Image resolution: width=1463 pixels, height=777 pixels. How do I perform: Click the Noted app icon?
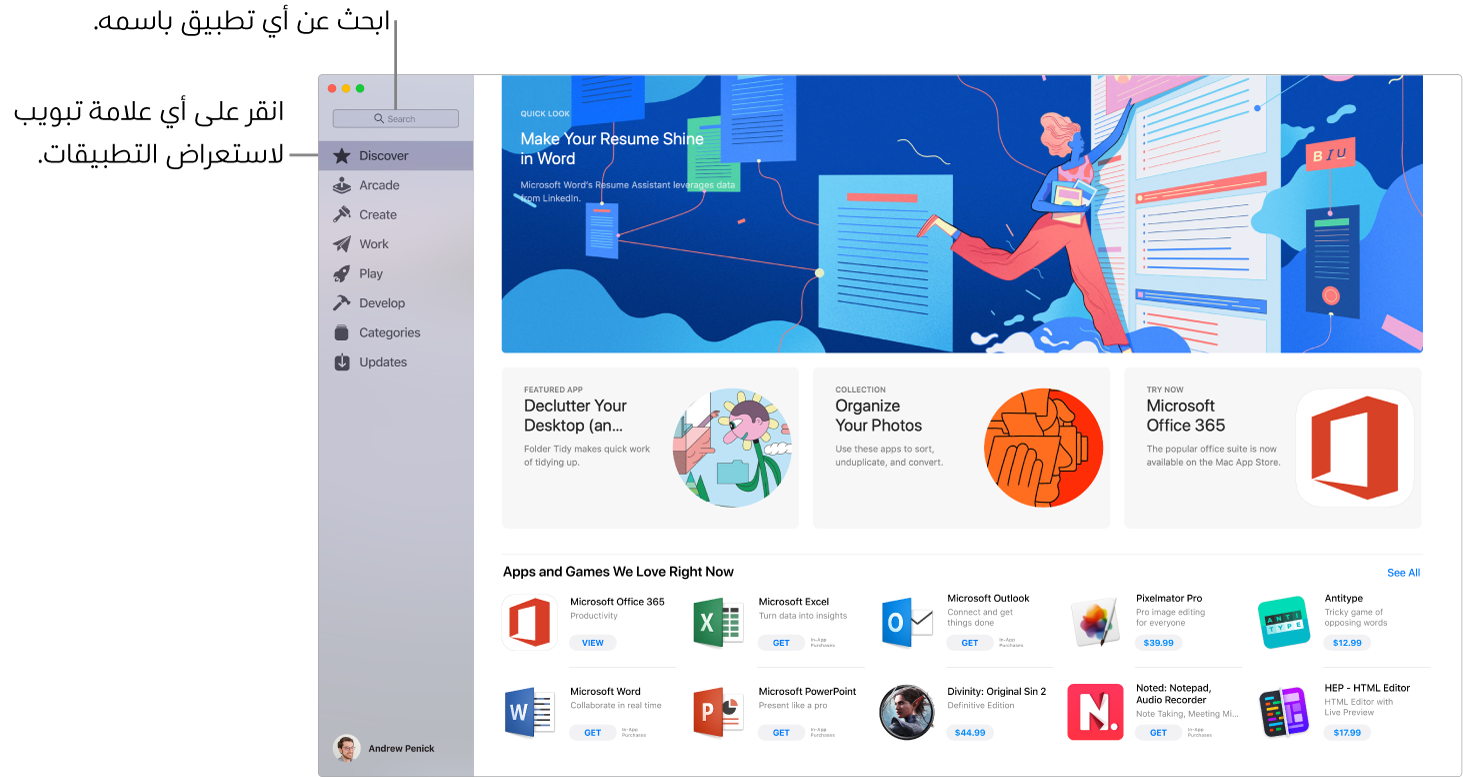click(x=1094, y=712)
